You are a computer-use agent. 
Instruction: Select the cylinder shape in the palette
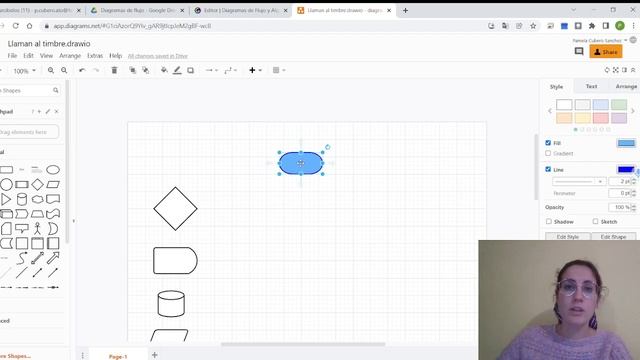[22, 199]
